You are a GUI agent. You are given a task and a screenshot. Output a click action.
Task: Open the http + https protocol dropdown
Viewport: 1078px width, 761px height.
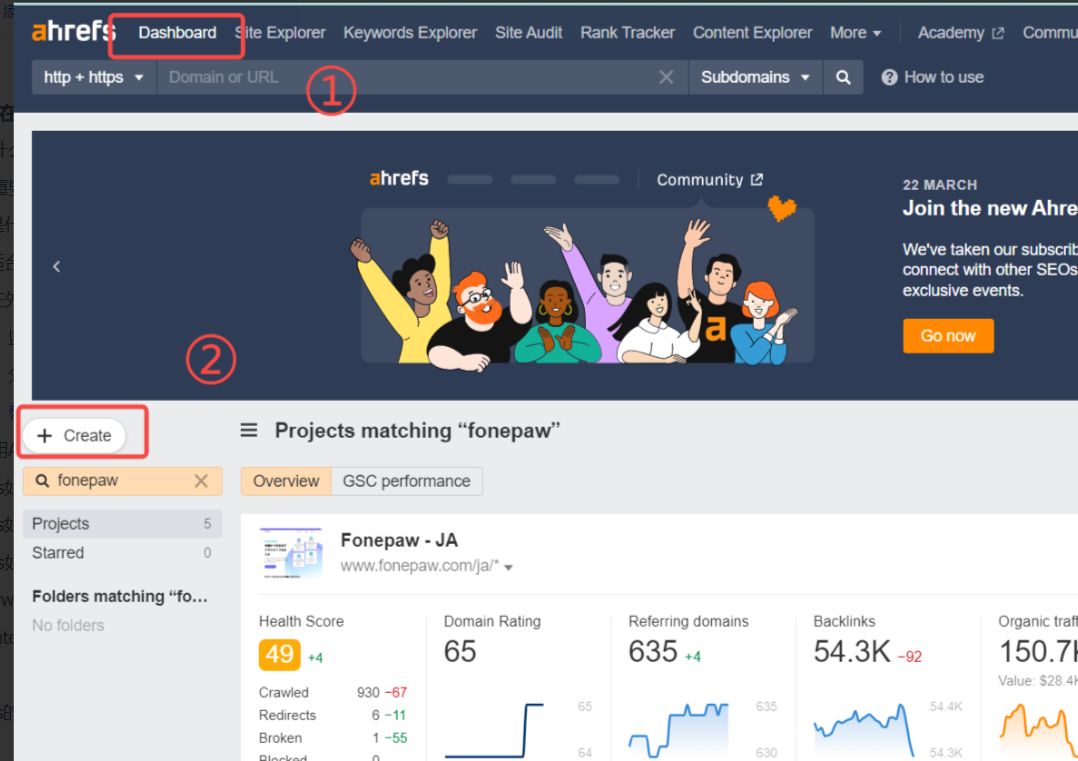(94, 77)
